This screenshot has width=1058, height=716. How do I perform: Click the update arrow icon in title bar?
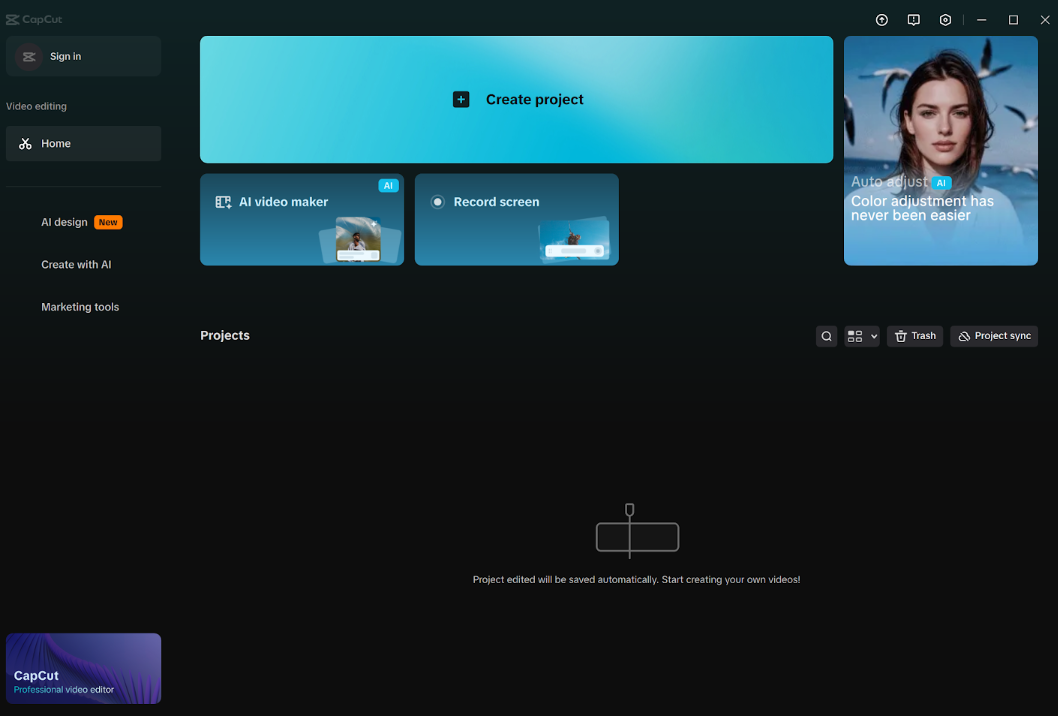click(882, 20)
